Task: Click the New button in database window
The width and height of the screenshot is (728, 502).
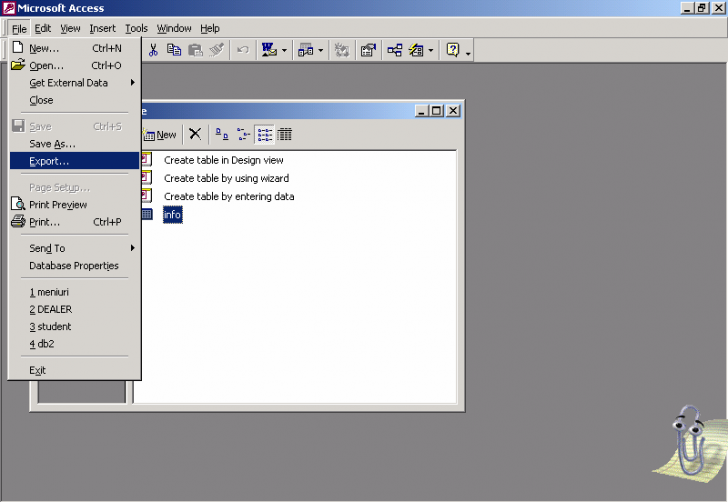Action: point(161,134)
